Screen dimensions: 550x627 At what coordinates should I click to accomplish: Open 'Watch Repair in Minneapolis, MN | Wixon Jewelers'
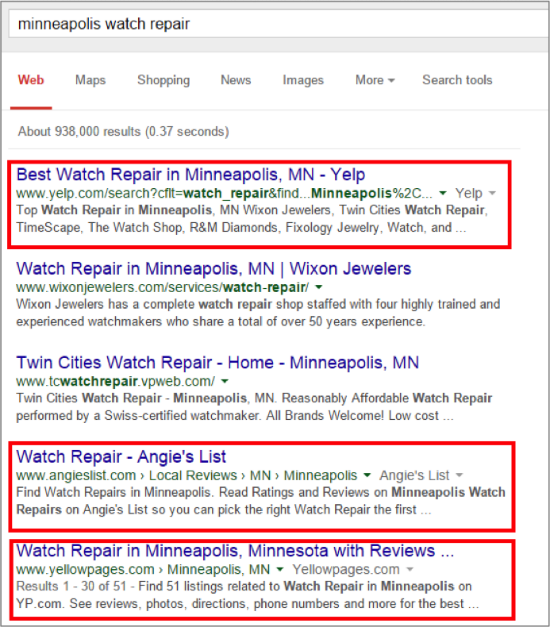tap(214, 269)
